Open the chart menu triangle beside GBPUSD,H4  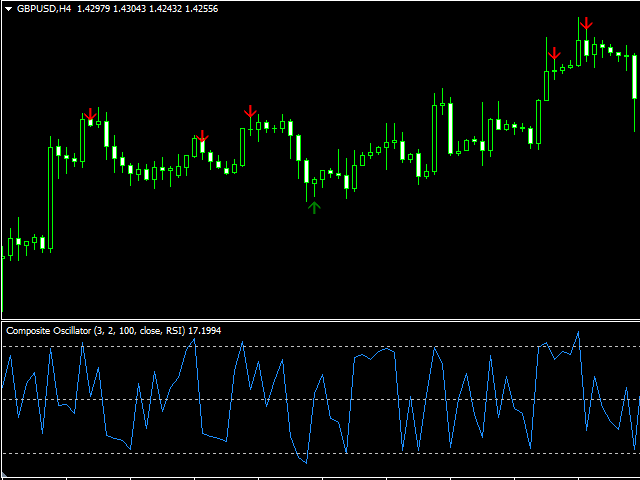click(x=8, y=9)
